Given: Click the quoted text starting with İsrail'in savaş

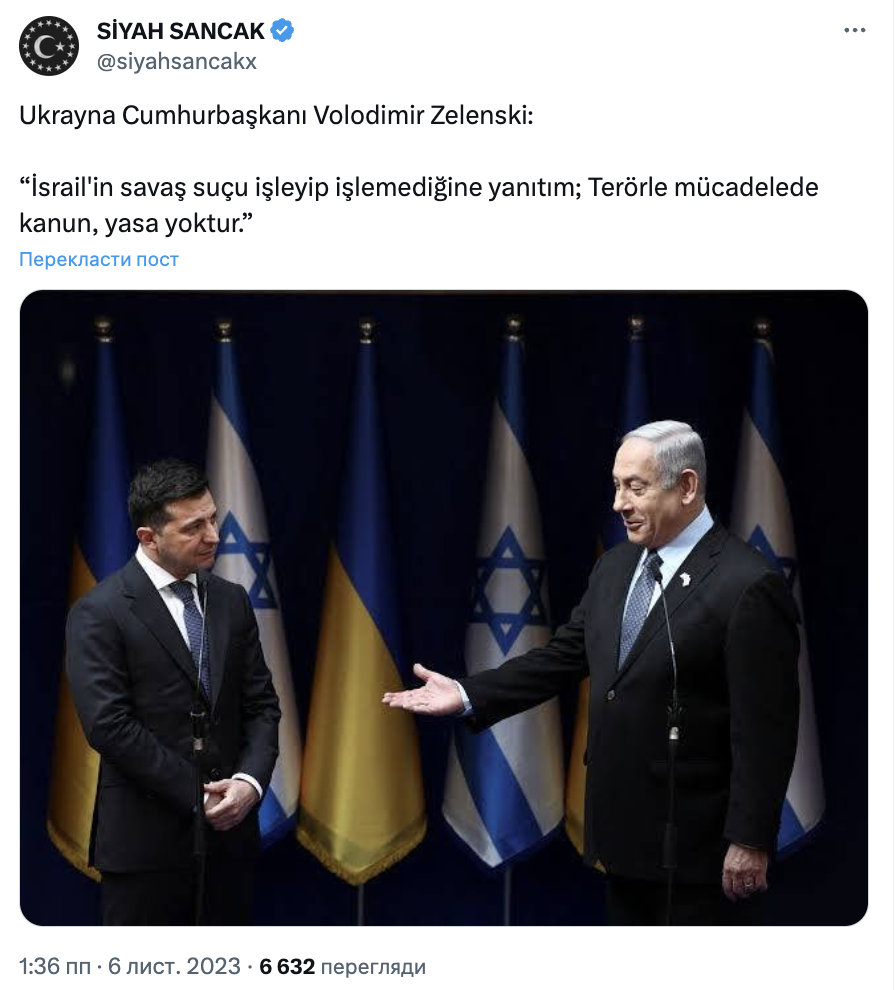Looking at the screenshot, I should click(419, 188).
